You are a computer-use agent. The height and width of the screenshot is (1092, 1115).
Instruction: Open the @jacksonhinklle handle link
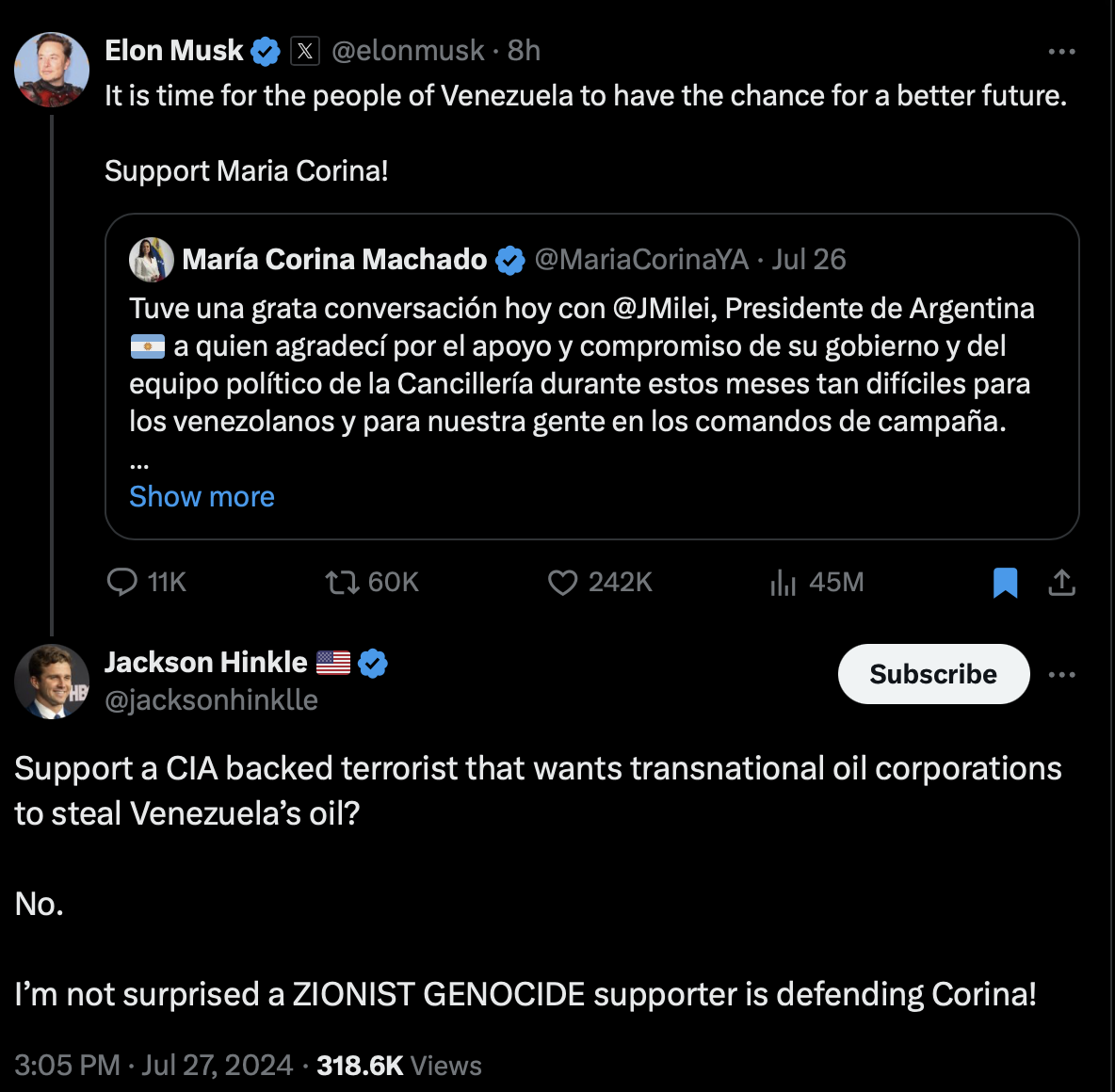pos(211,700)
